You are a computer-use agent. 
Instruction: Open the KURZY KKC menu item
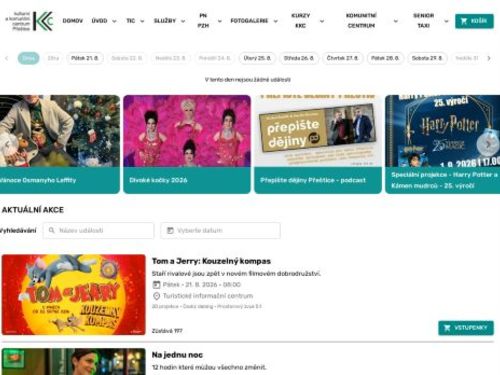[301, 21]
